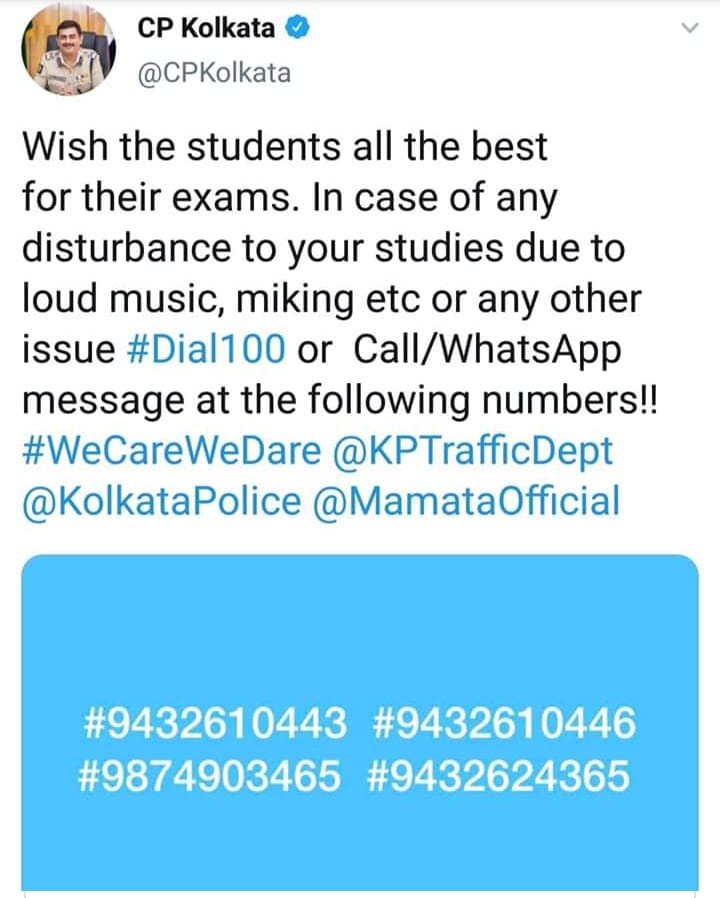Open the CP Kolkata profile picture

click(x=68, y=49)
